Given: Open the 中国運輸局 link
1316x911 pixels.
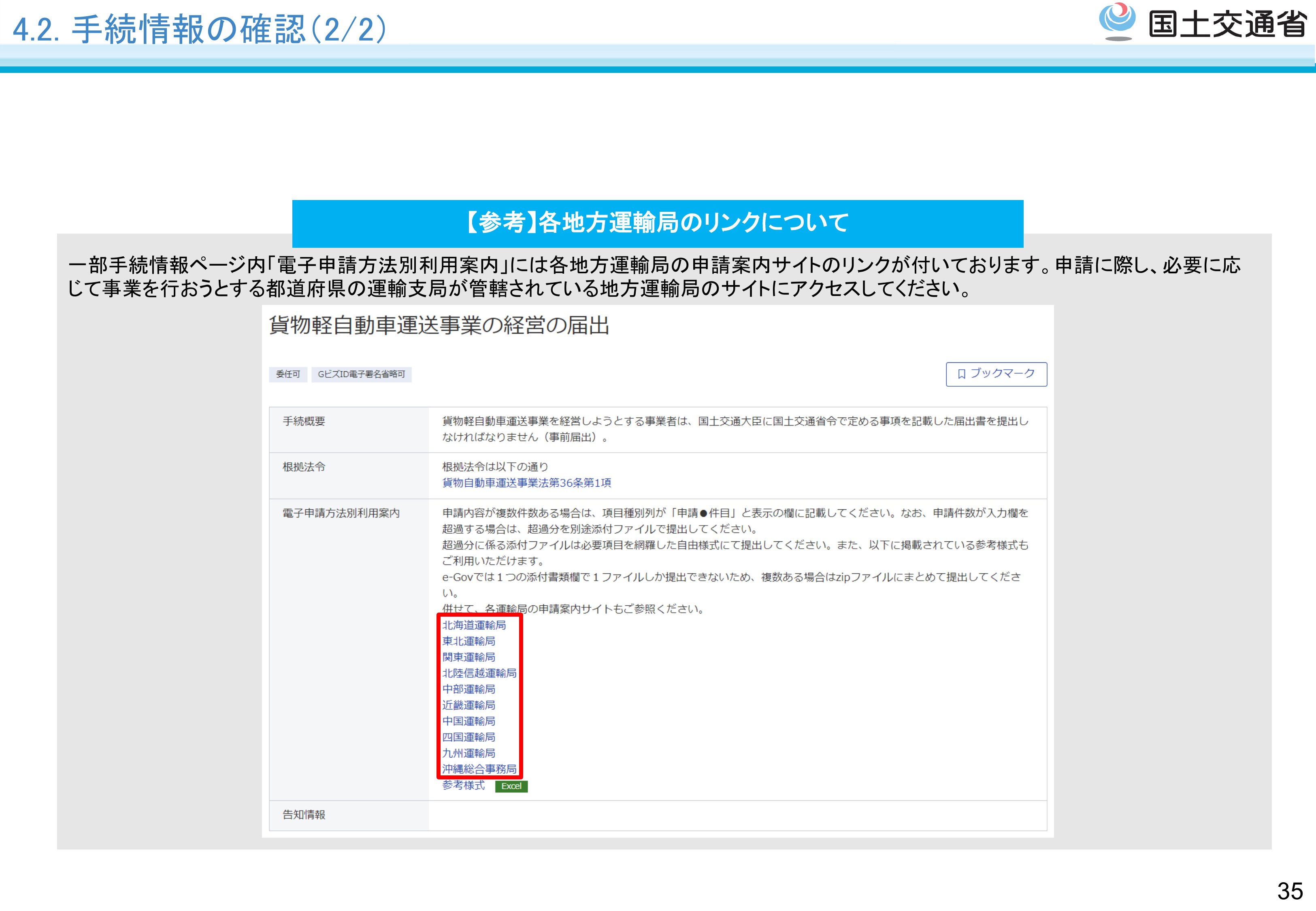Looking at the screenshot, I should pyautogui.click(x=468, y=721).
